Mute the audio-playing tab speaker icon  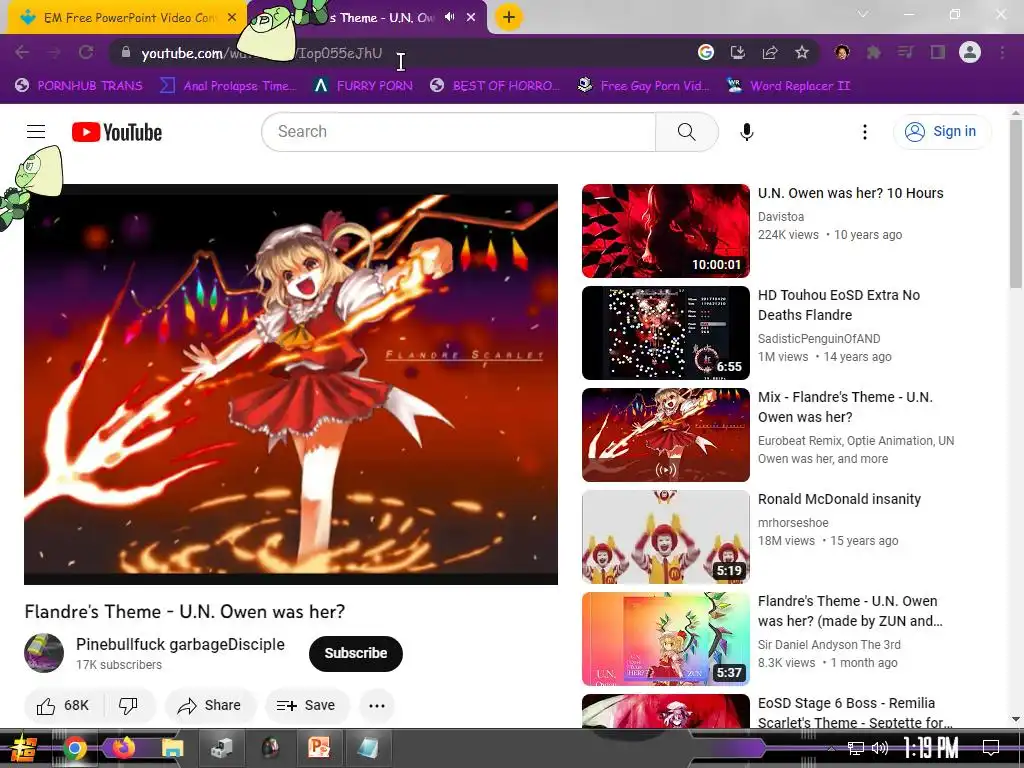pyautogui.click(x=449, y=18)
